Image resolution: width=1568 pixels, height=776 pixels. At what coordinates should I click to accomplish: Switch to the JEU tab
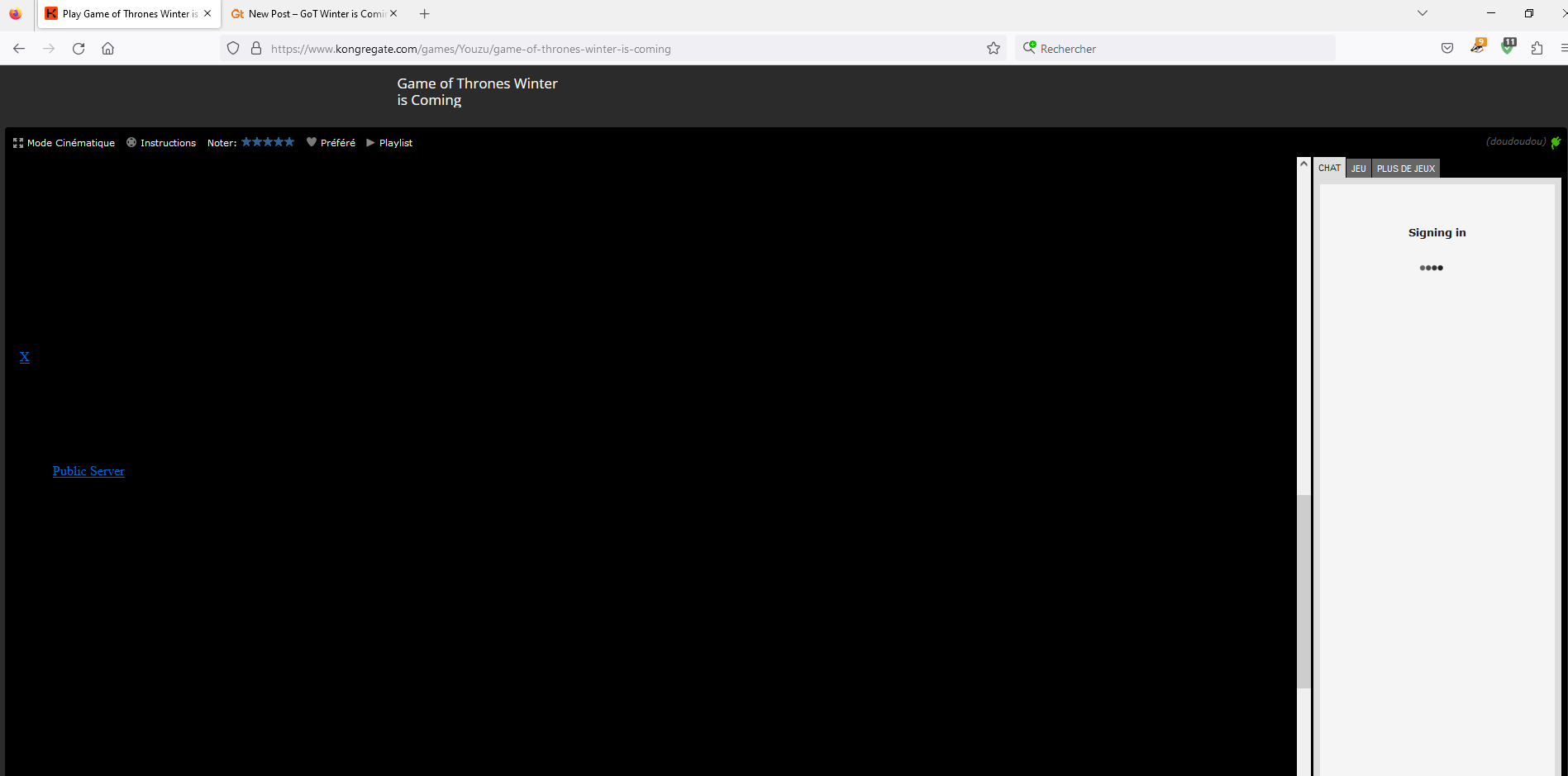[1358, 169]
